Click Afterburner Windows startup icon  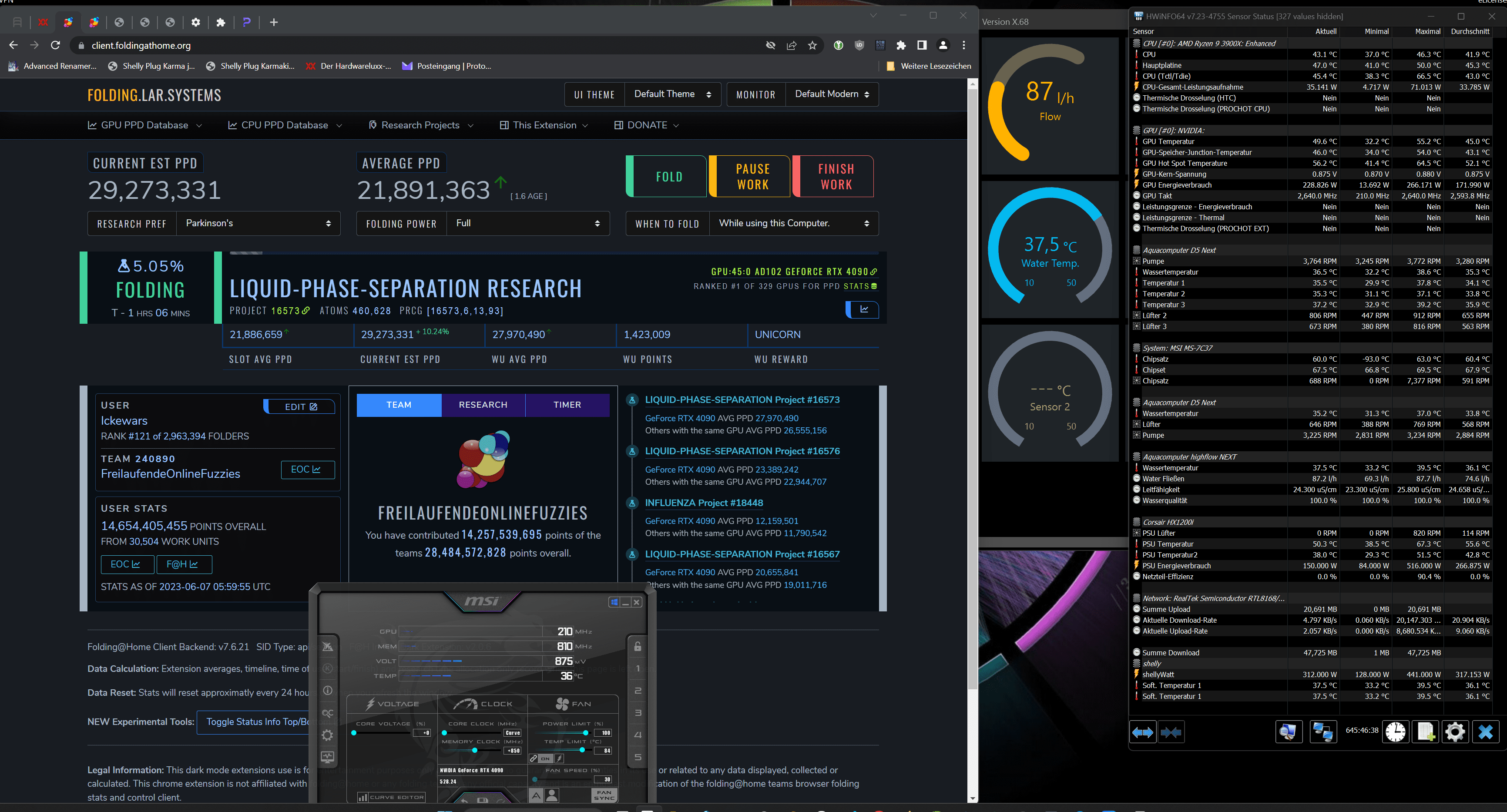tap(614, 602)
